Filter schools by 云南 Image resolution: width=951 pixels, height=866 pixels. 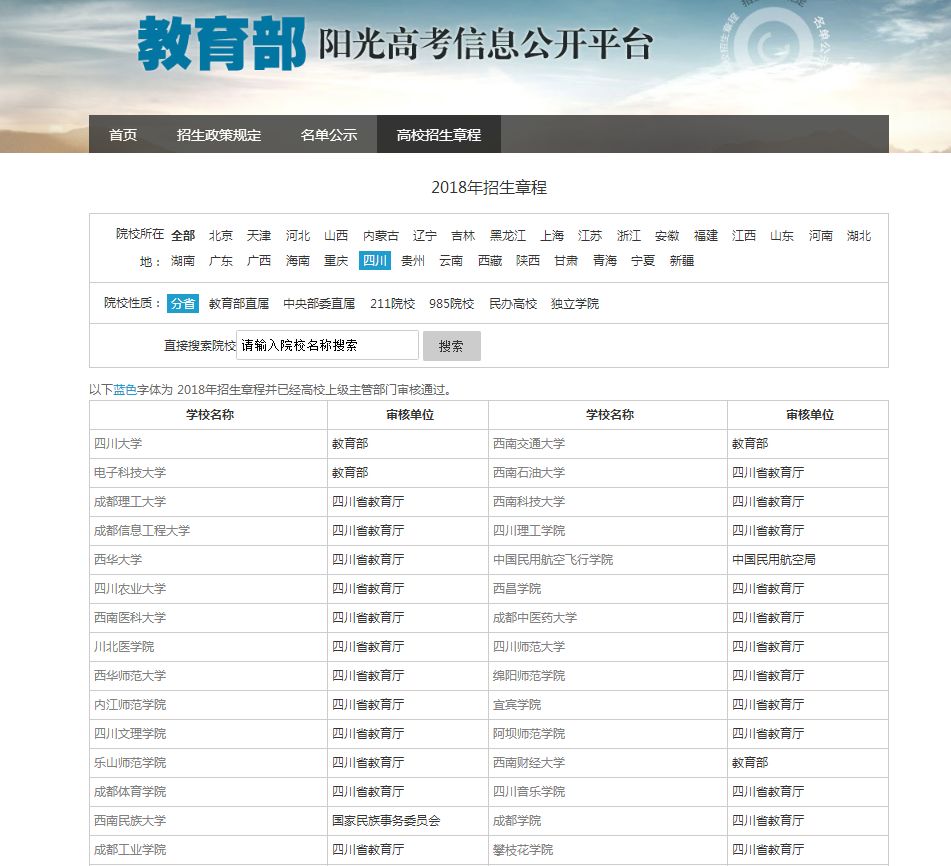point(451,261)
